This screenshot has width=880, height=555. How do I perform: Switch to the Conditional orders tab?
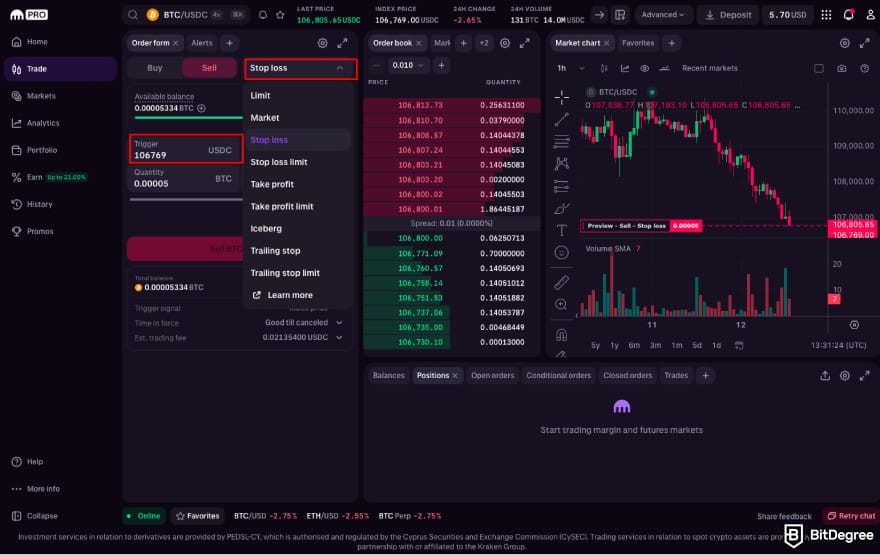558,375
